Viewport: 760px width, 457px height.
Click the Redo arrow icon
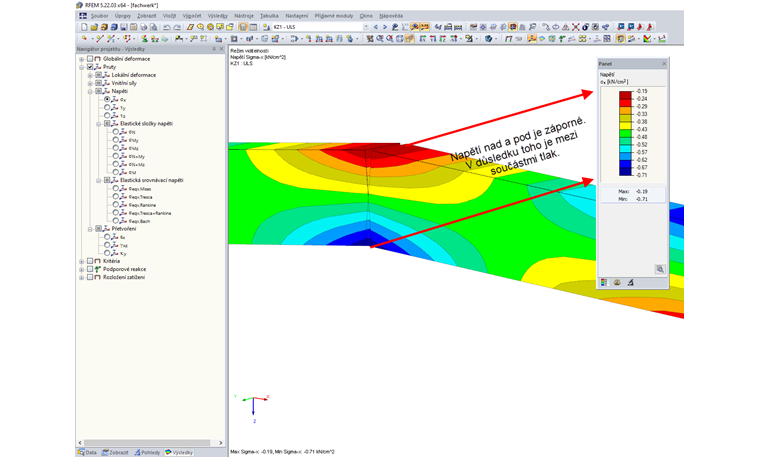tap(177, 27)
